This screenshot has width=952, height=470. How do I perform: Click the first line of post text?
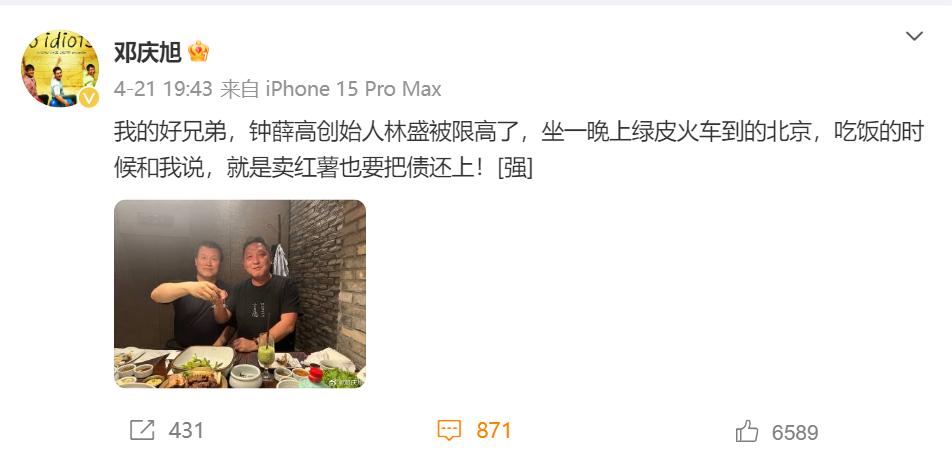click(x=519, y=132)
